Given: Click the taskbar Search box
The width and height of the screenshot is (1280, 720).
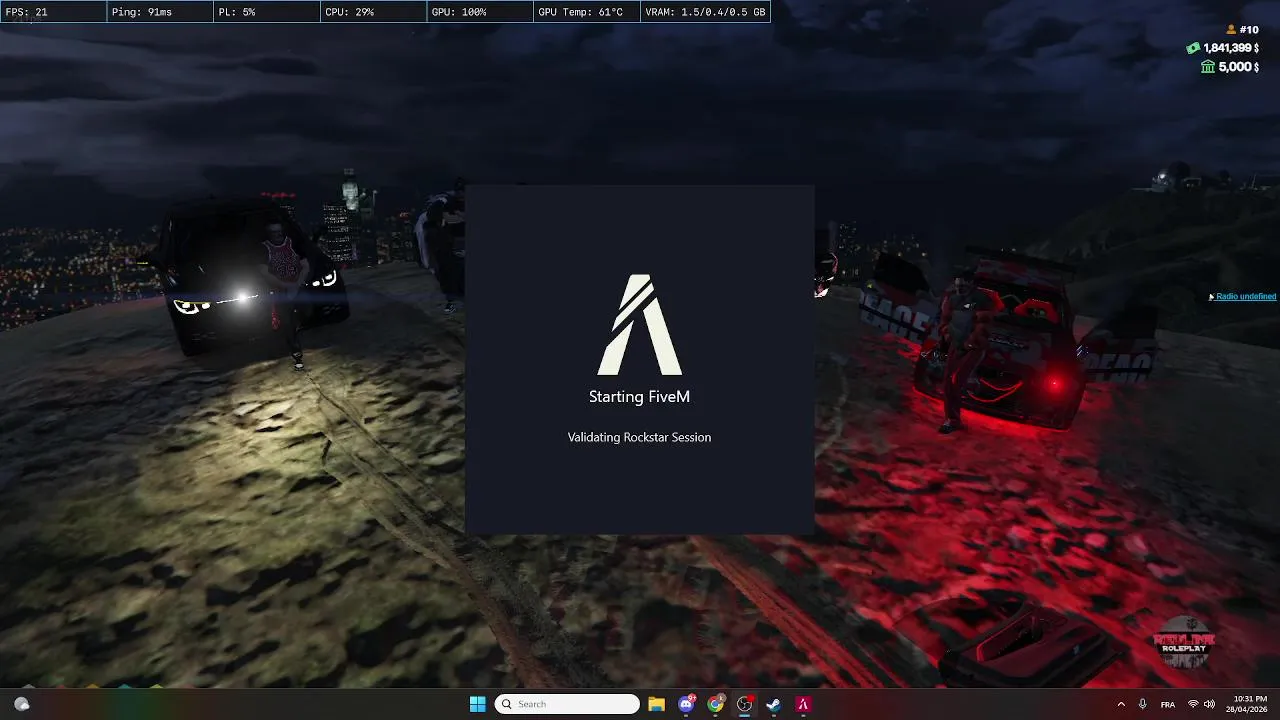Looking at the screenshot, I should (567, 704).
